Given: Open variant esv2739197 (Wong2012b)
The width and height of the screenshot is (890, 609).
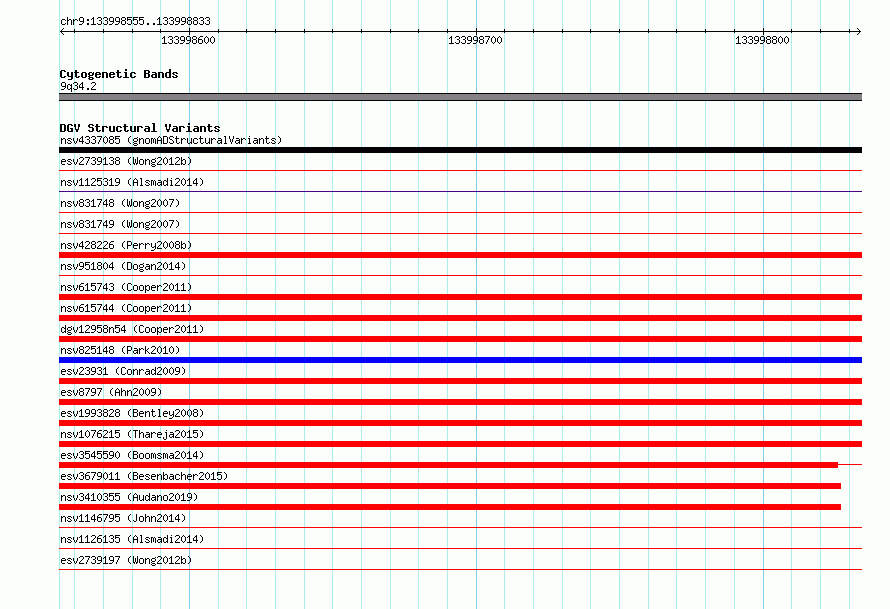Looking at the screenshot, I should click(x=126, y=560).
